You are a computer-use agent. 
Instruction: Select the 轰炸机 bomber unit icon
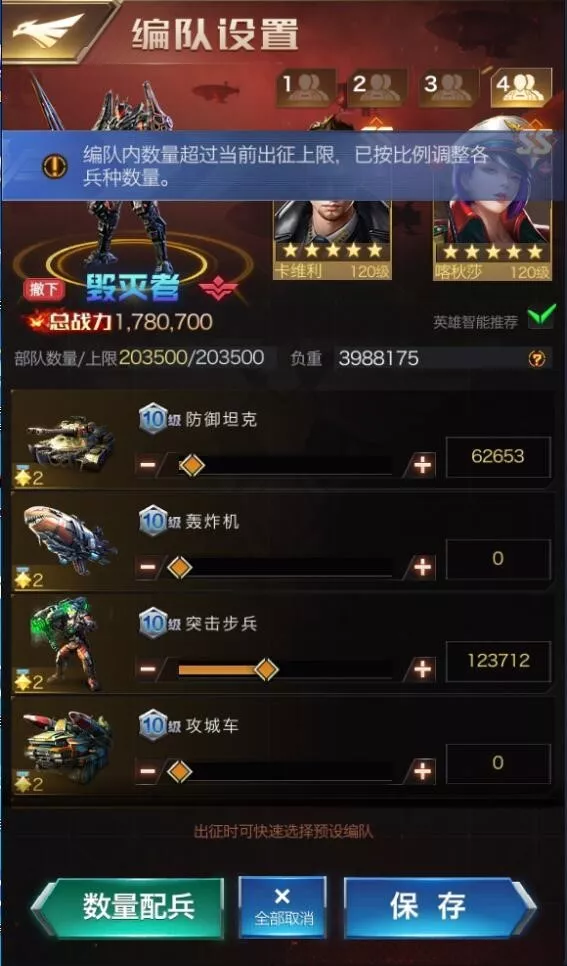tap(70, 540)
